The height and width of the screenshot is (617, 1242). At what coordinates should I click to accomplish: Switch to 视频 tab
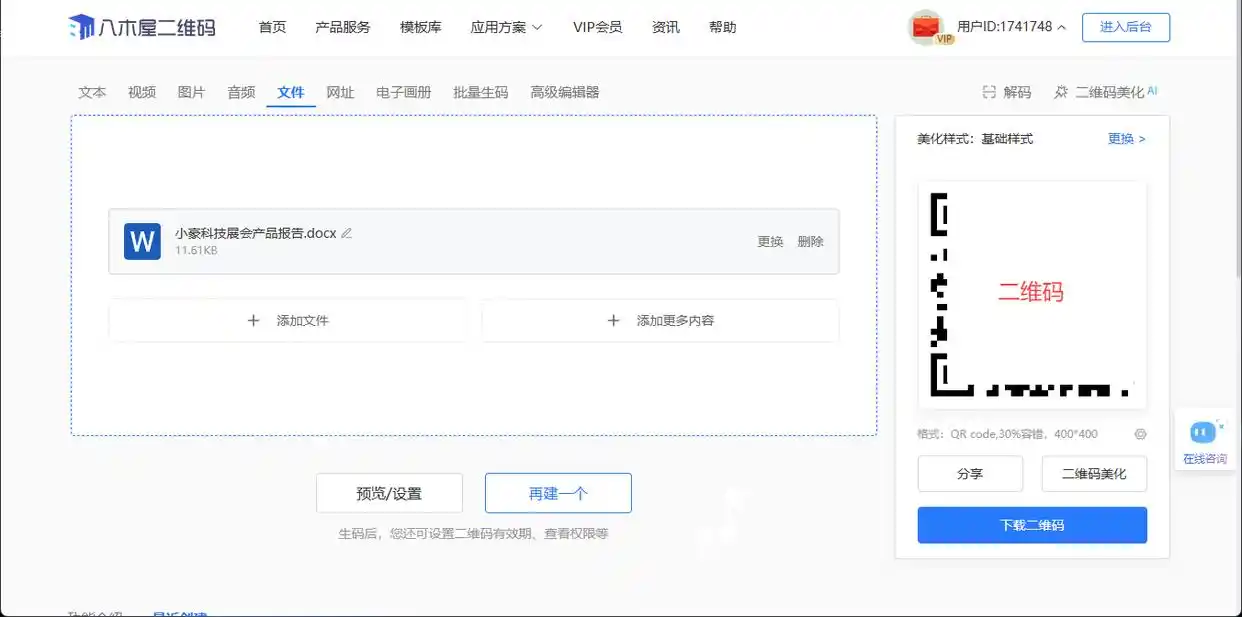(x=142, y=92)
